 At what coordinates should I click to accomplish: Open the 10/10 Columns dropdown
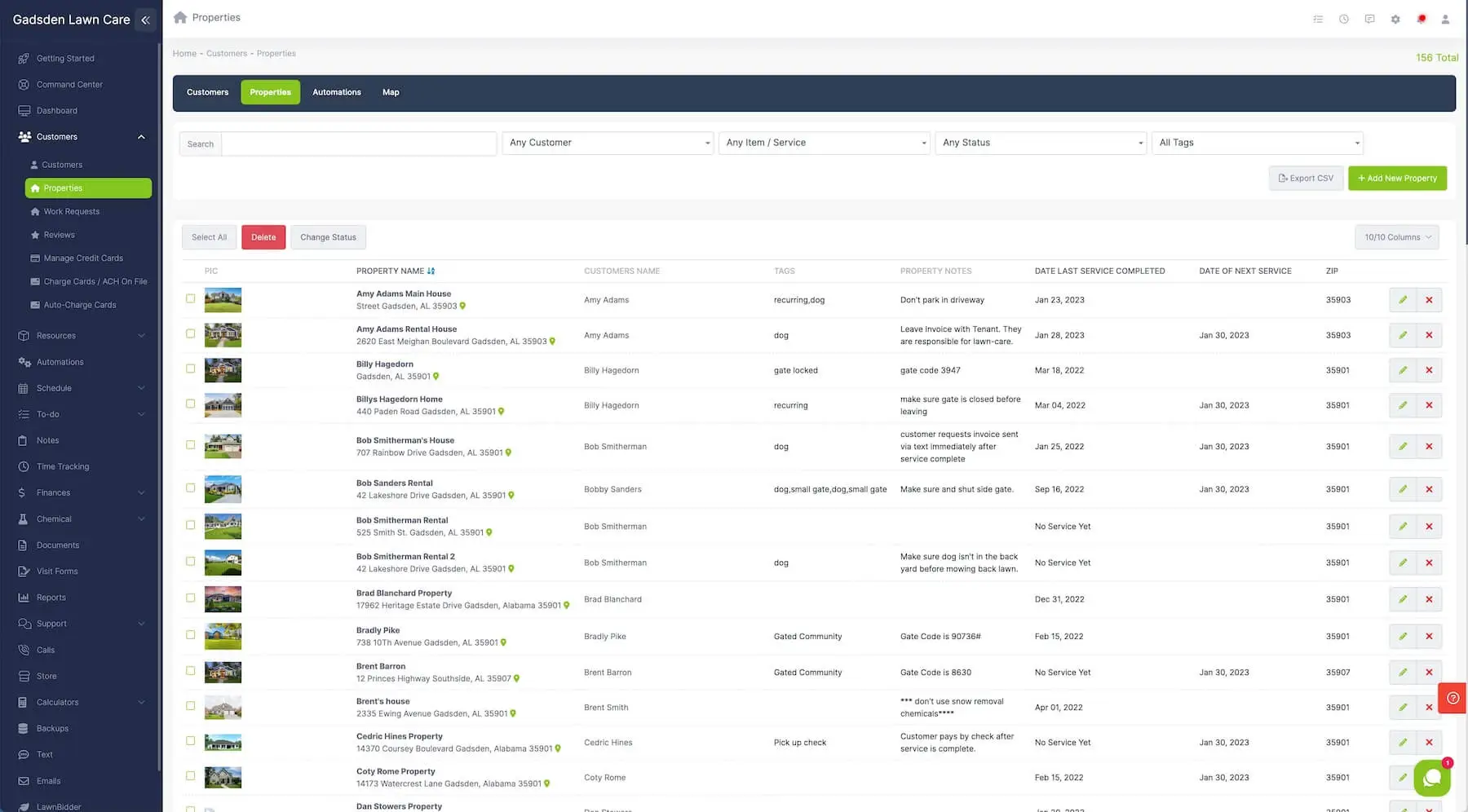1396,237
